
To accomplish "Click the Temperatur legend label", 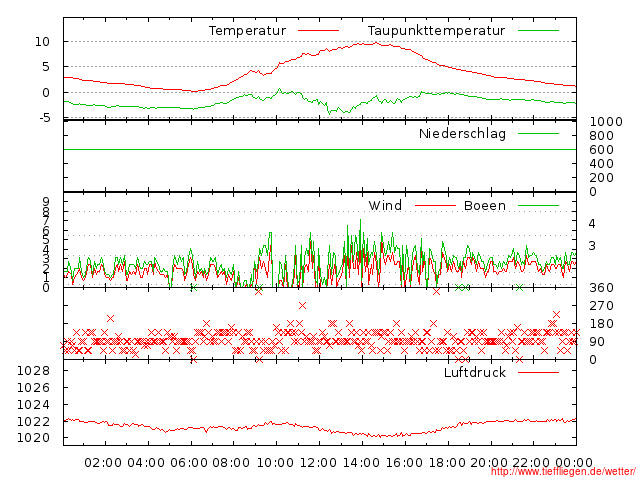I will coord(247,31).
